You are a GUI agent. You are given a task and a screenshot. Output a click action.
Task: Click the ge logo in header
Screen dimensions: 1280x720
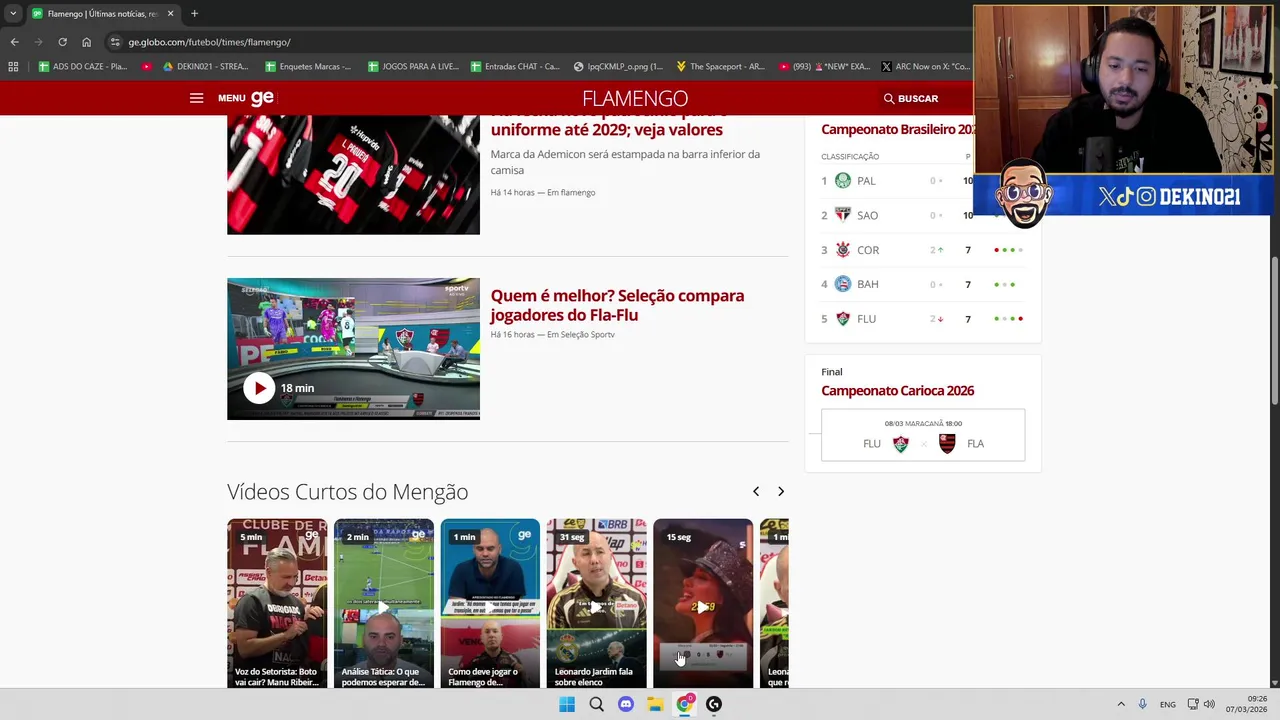(x=262, y=98)
